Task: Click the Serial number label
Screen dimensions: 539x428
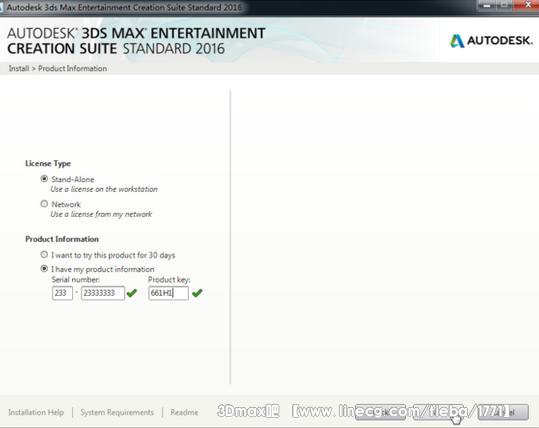Action: pos(76,279)
